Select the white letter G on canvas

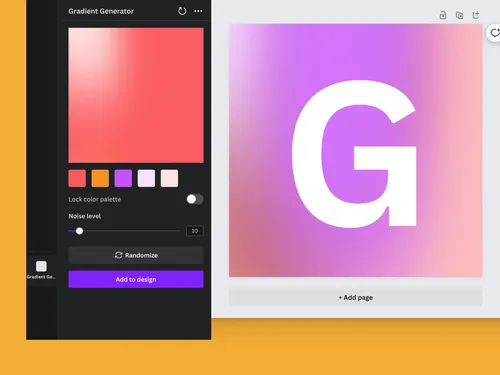[x=354, y=154]
